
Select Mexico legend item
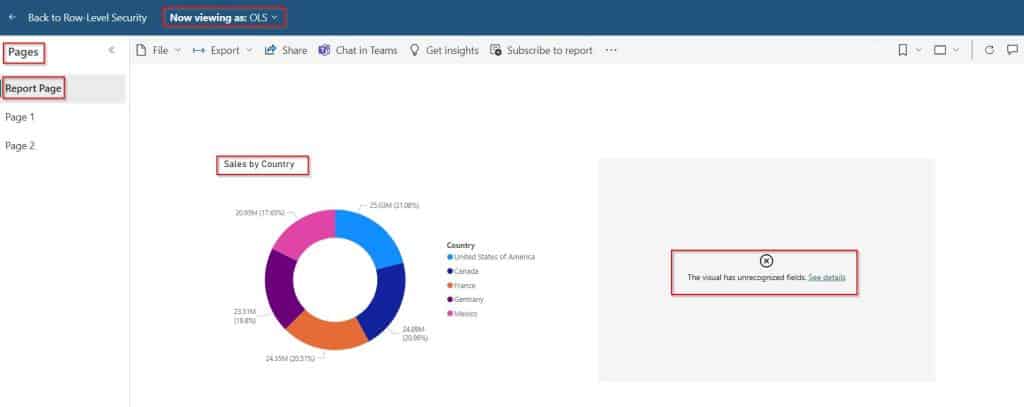pos(462,314)
